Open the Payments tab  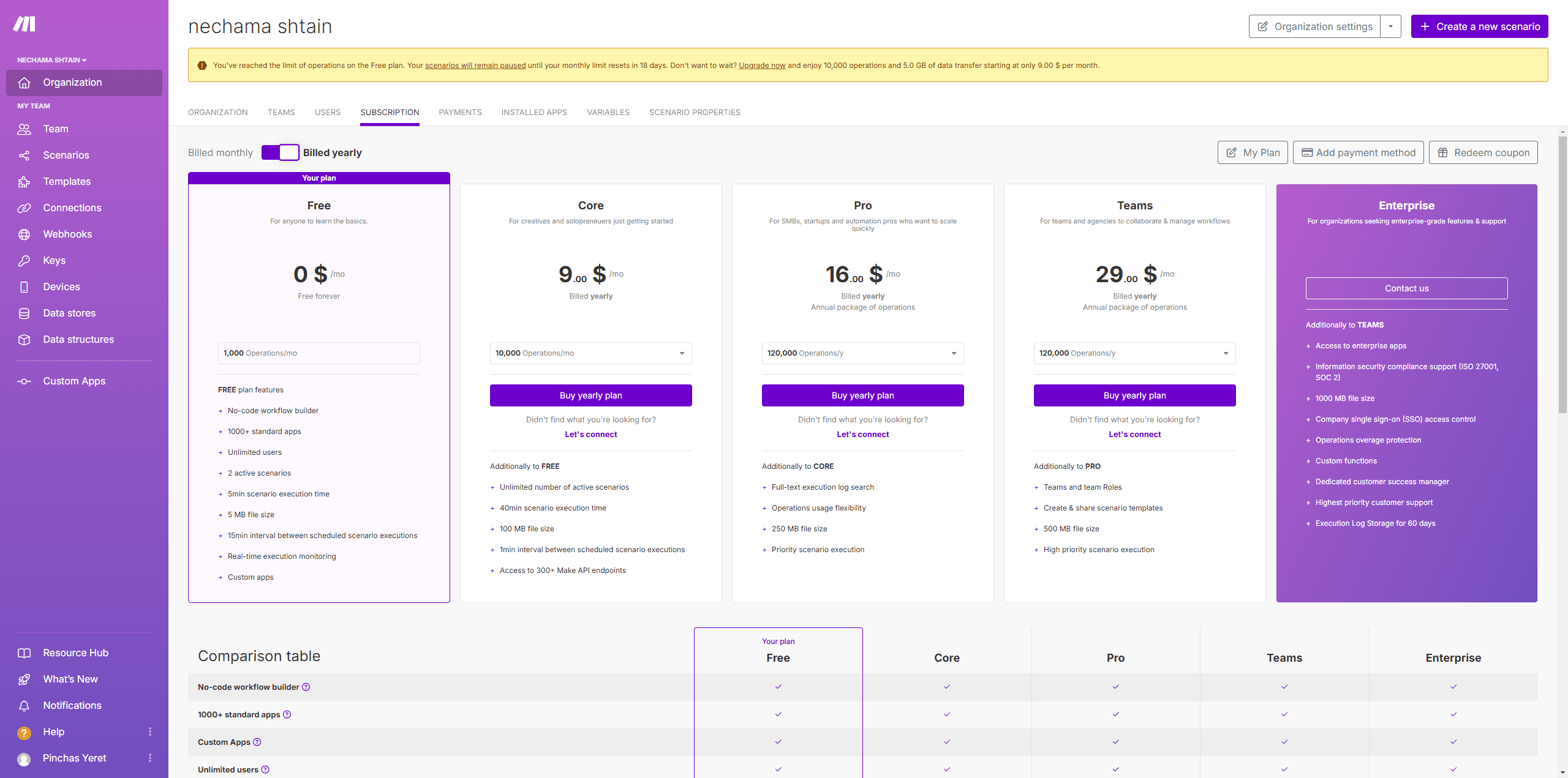coord(461,113)
